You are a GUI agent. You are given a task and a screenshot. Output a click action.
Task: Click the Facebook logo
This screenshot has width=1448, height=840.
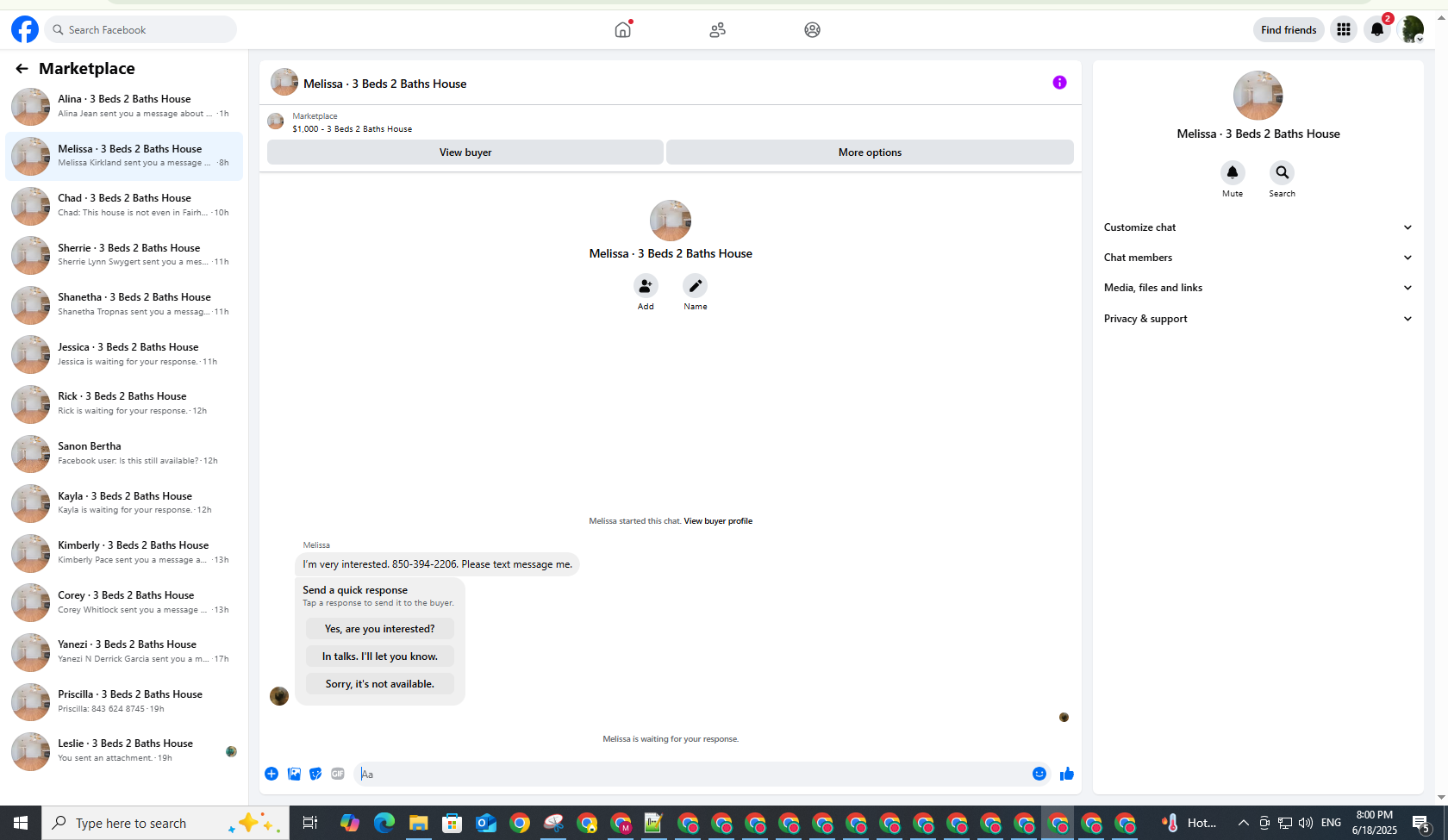pyautogui.click(x=25, y=29)
